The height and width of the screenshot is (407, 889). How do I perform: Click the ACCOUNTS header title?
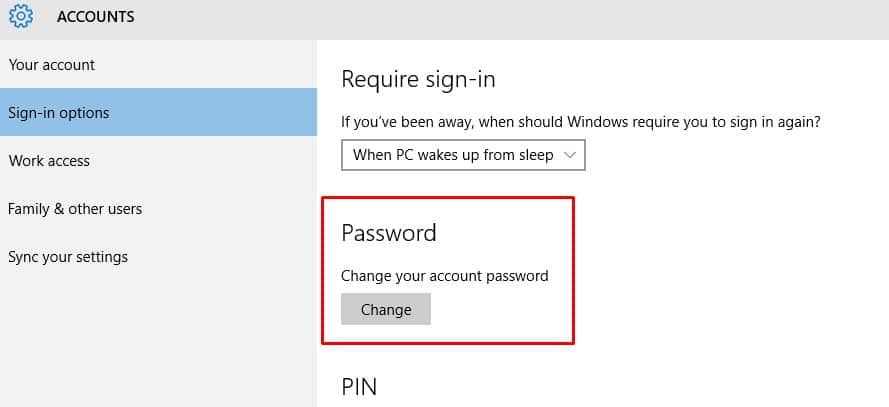click(x=96, y=17)
